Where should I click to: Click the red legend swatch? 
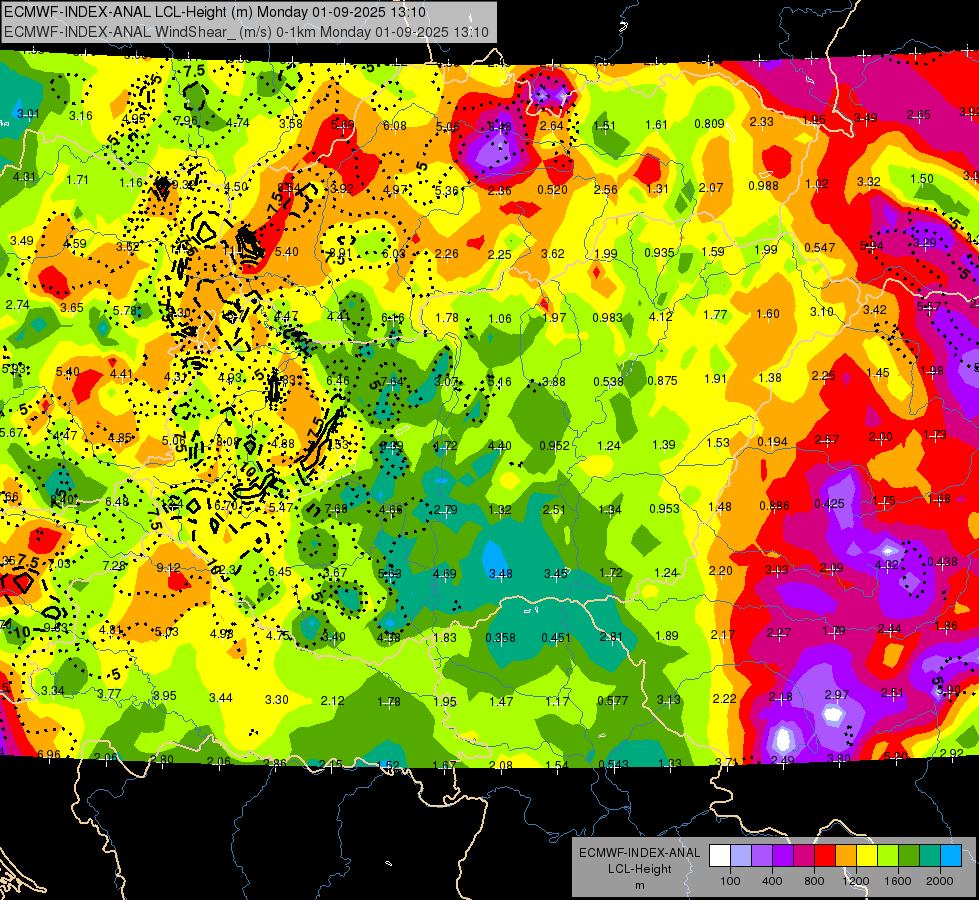pyautogui.click(x=825, y=856)
